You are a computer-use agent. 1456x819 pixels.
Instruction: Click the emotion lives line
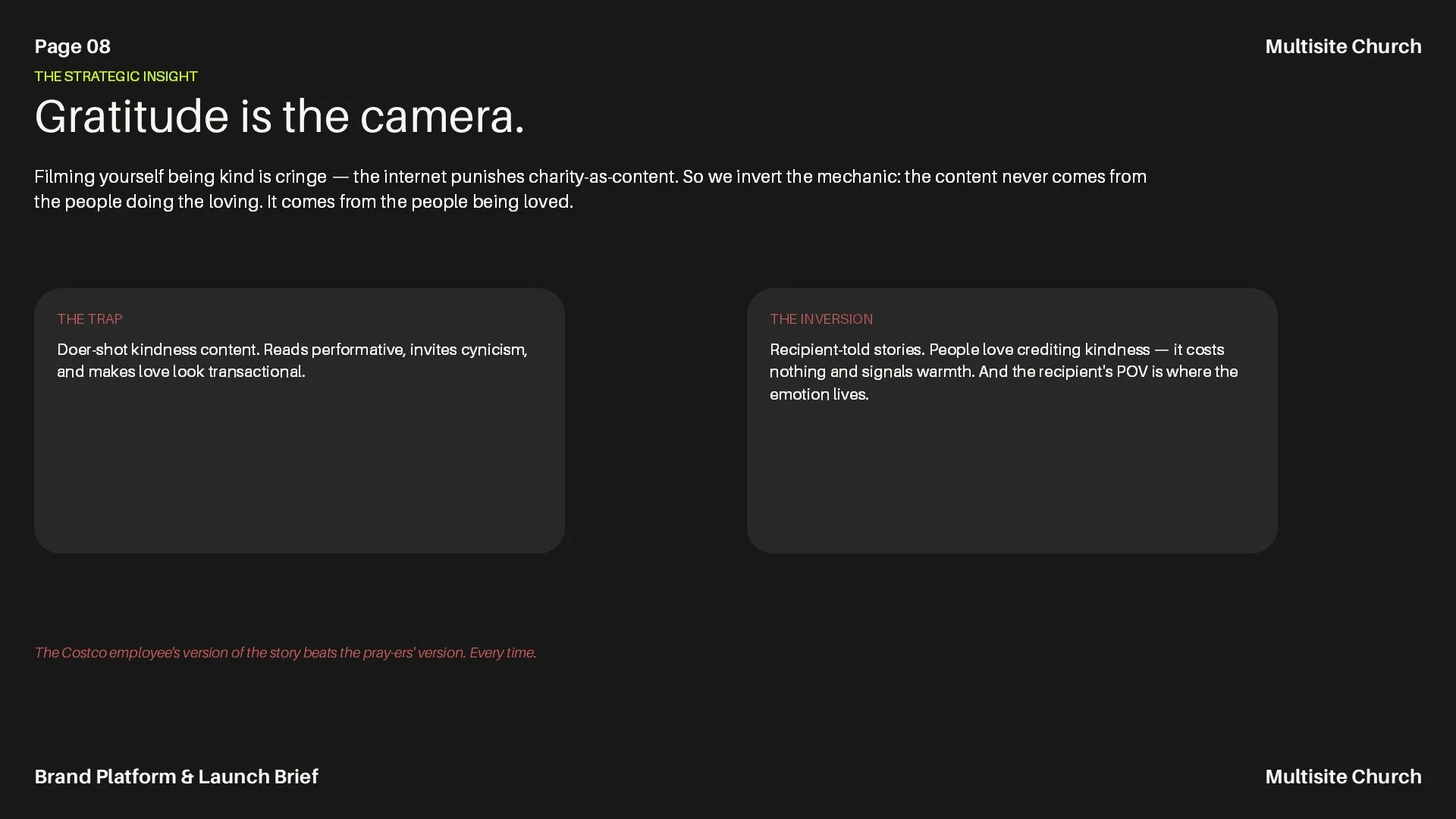point(819,394)
